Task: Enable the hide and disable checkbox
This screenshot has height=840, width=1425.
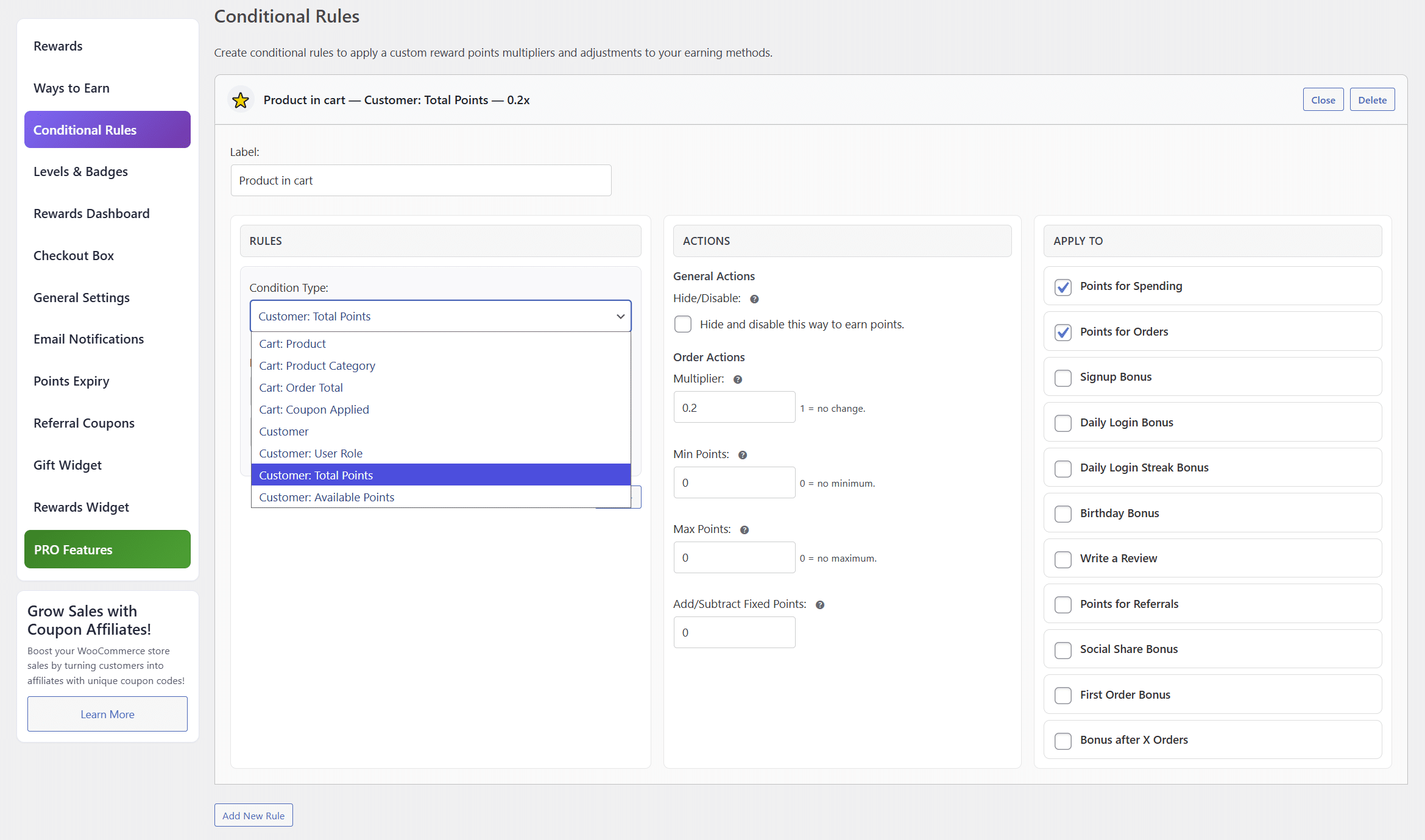Action: tap(683, 324)
